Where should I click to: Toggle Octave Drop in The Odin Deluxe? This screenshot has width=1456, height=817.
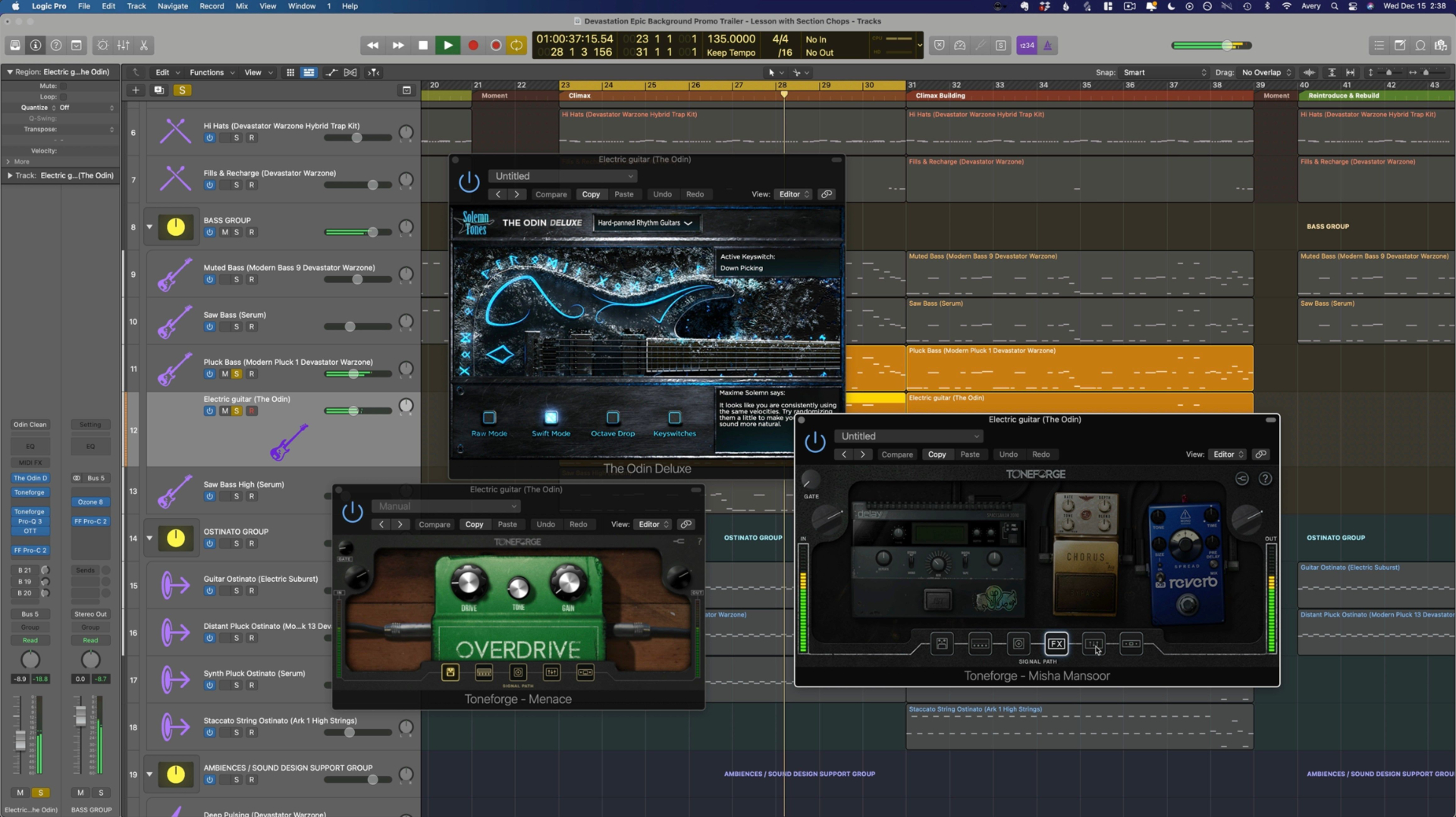click(x=613, y=418)
